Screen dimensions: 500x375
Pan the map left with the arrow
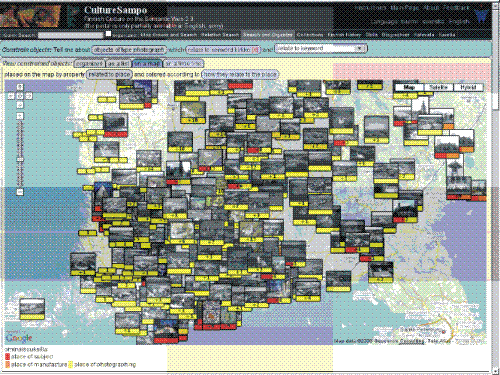click(x=11, y=96)
